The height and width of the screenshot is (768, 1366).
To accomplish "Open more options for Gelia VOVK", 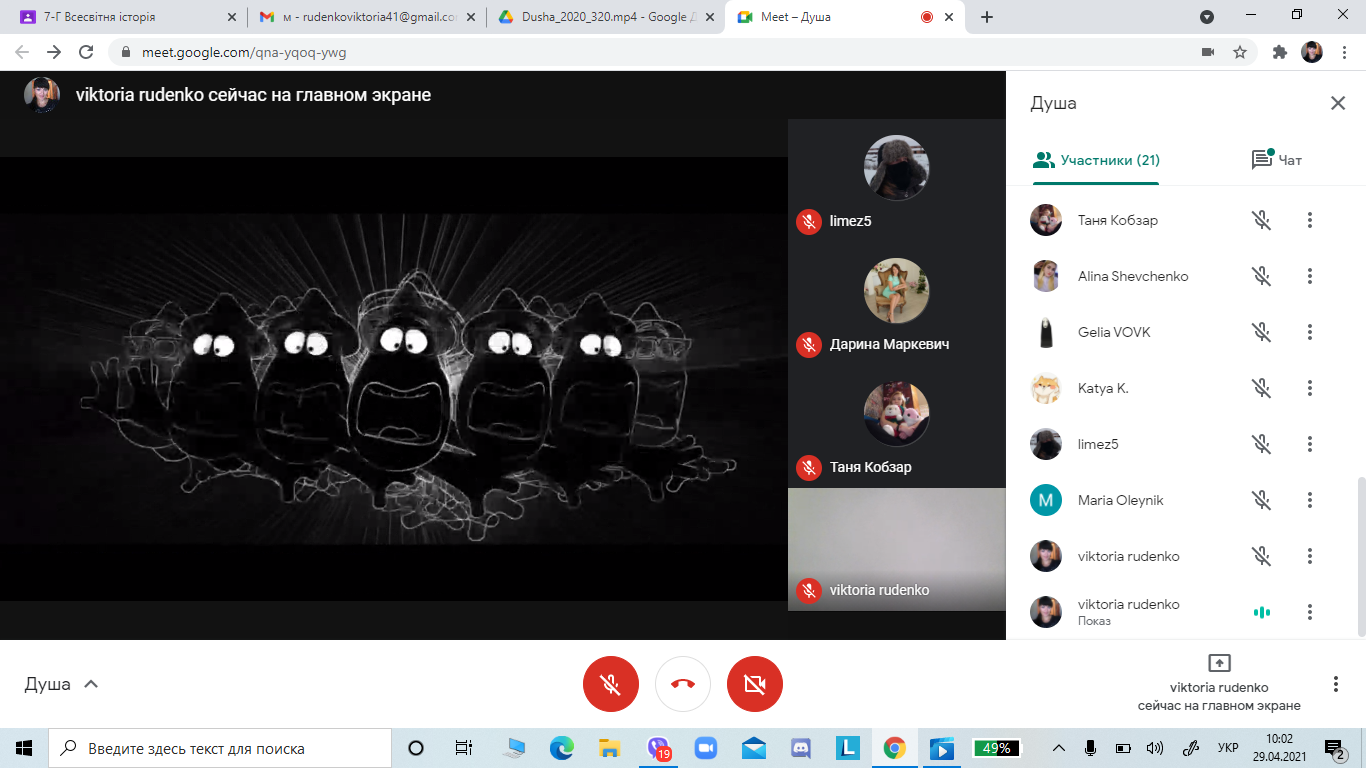I will click(x=1310, y=332).
